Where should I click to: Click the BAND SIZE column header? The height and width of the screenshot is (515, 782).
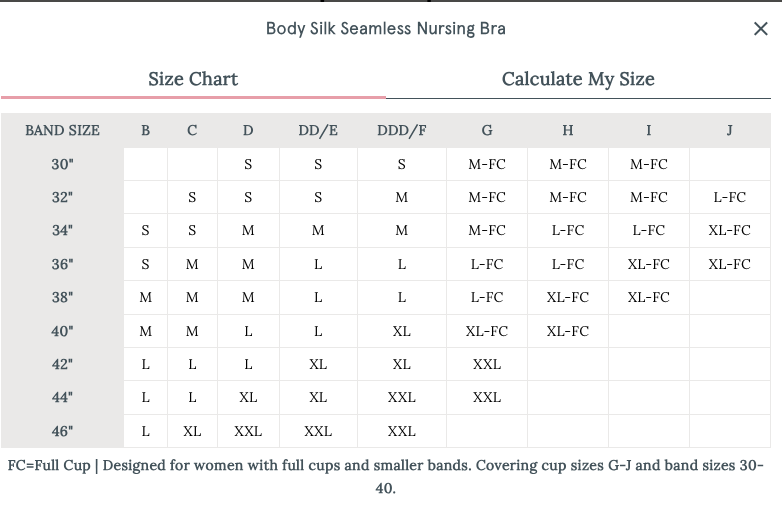pyautogui.click(x=62, y=130)
